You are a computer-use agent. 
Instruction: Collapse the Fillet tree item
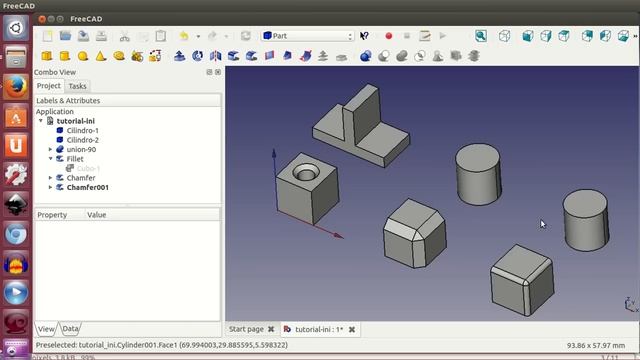(x=50, y=159)
